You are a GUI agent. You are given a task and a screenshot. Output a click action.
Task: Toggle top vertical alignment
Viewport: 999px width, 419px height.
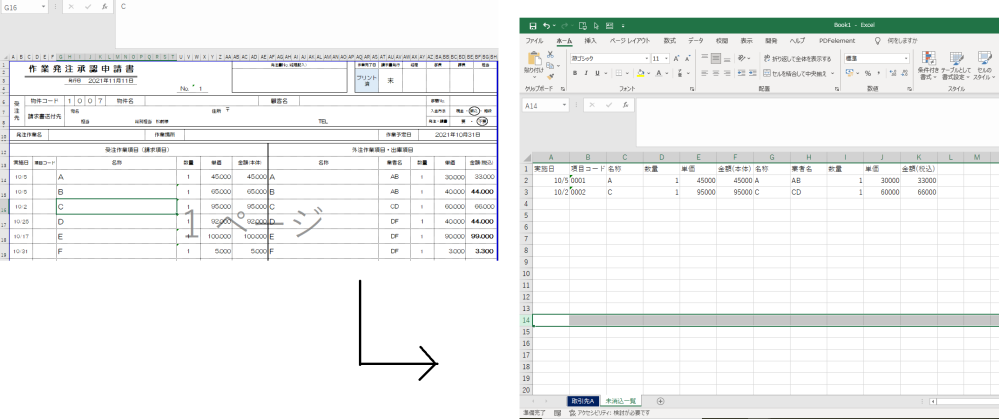(x=705, y=58)
